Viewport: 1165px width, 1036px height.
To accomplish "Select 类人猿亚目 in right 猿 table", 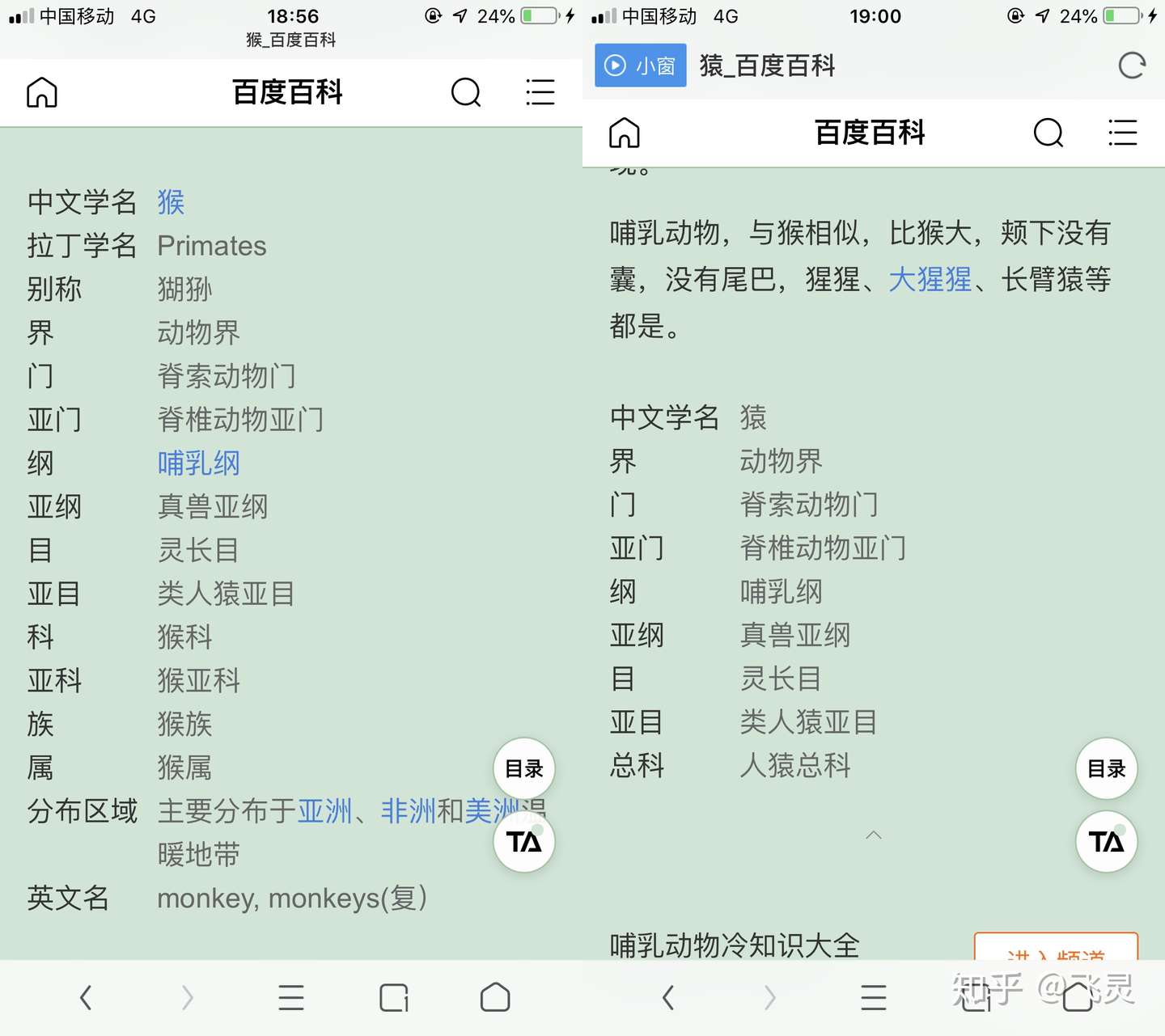I will point(808,721).
